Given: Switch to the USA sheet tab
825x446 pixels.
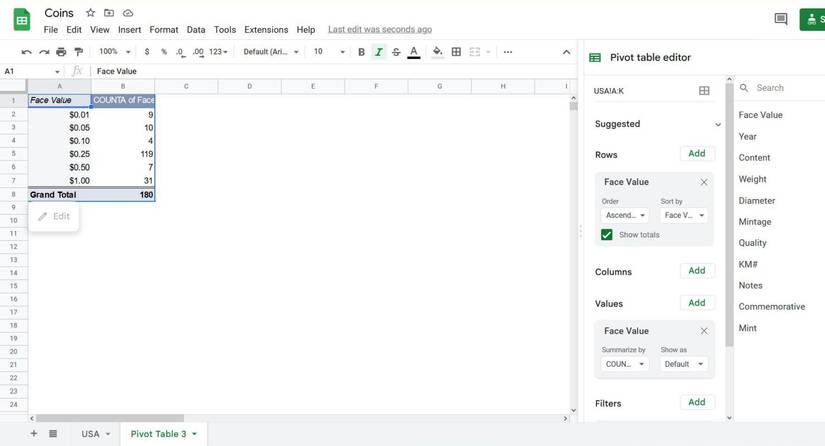Looking at the screenshot, I should (90, 434).
